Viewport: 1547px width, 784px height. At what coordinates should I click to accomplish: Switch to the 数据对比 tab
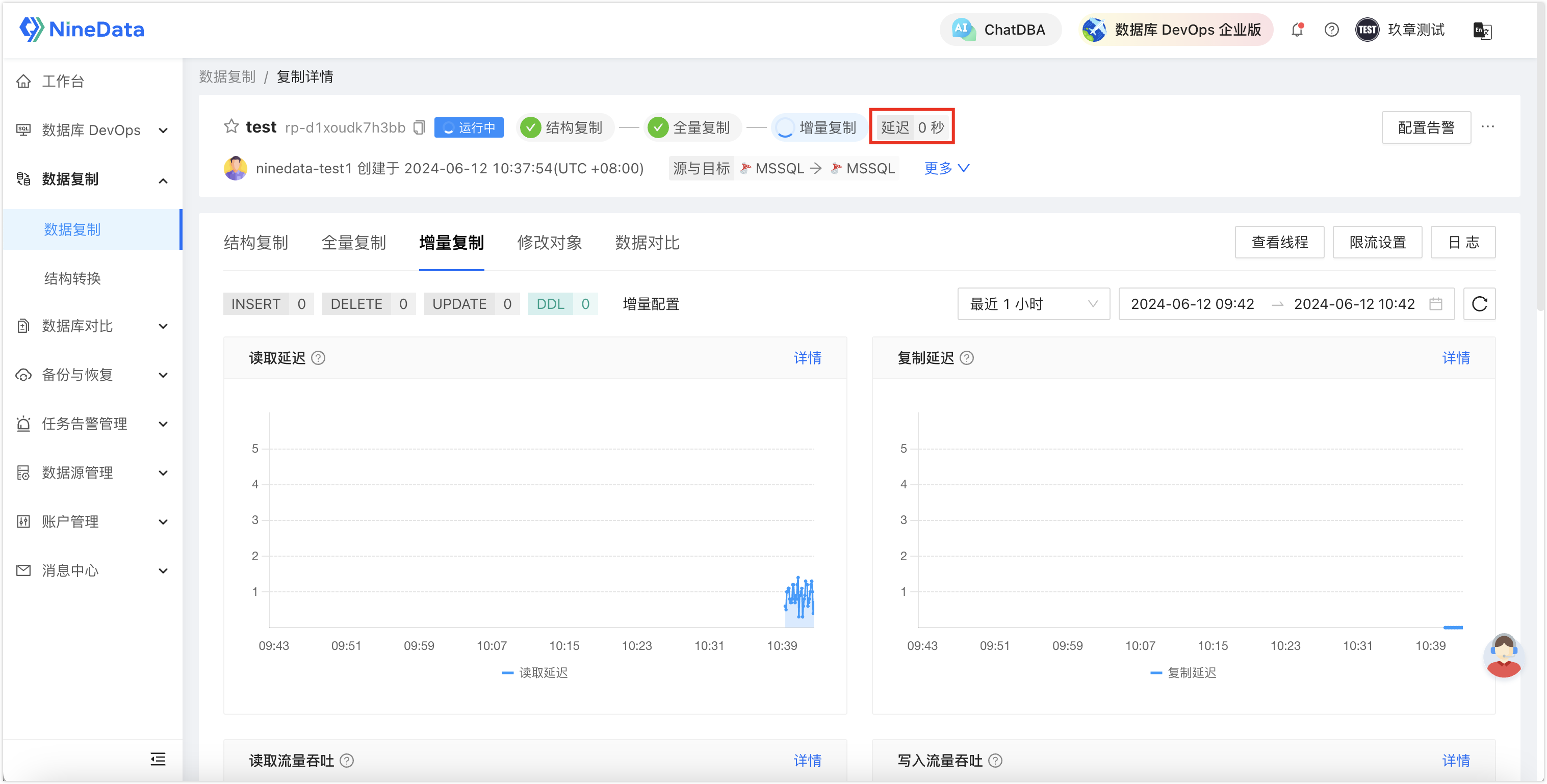tap(648, 243)
